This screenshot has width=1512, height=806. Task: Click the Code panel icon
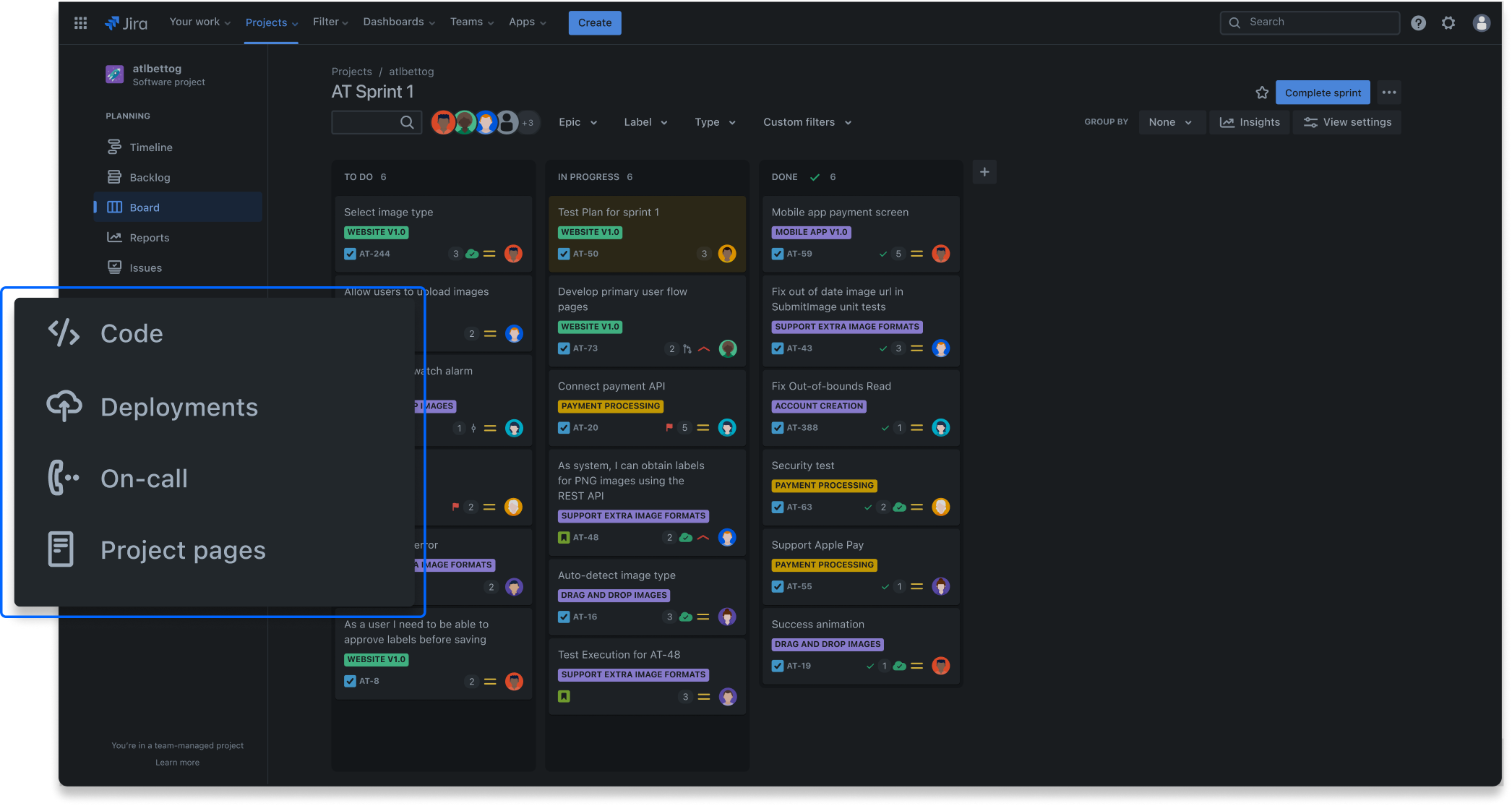click(x=62, y=333)
